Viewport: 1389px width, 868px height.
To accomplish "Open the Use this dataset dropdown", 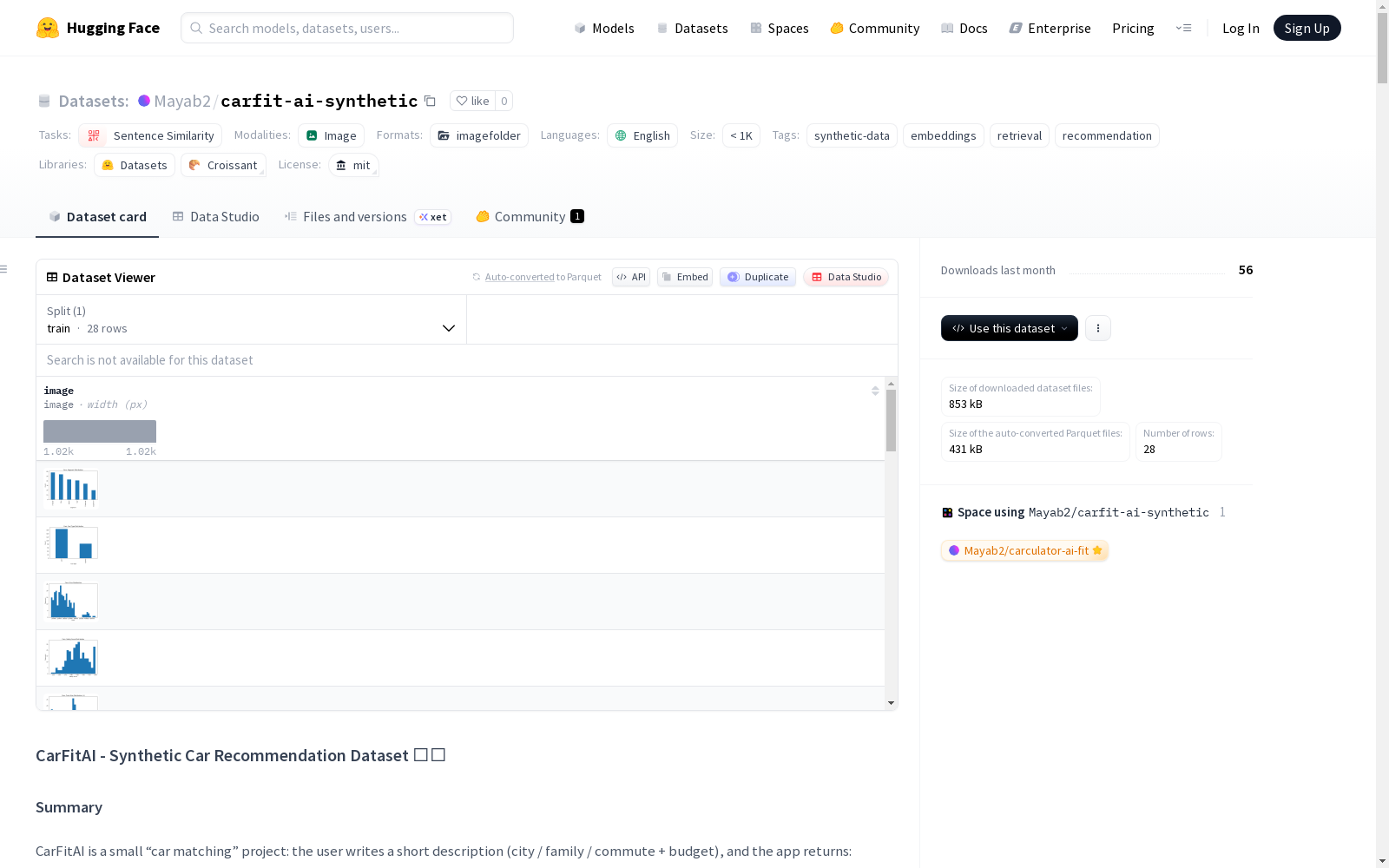I will tap(1010, 328).
